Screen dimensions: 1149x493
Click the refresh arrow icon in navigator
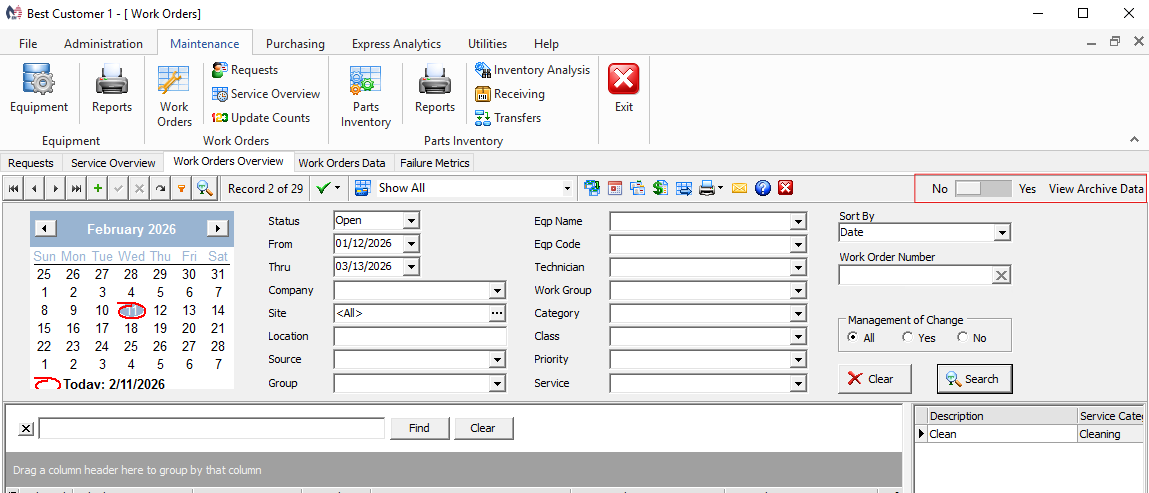click(x=160, y=188)
